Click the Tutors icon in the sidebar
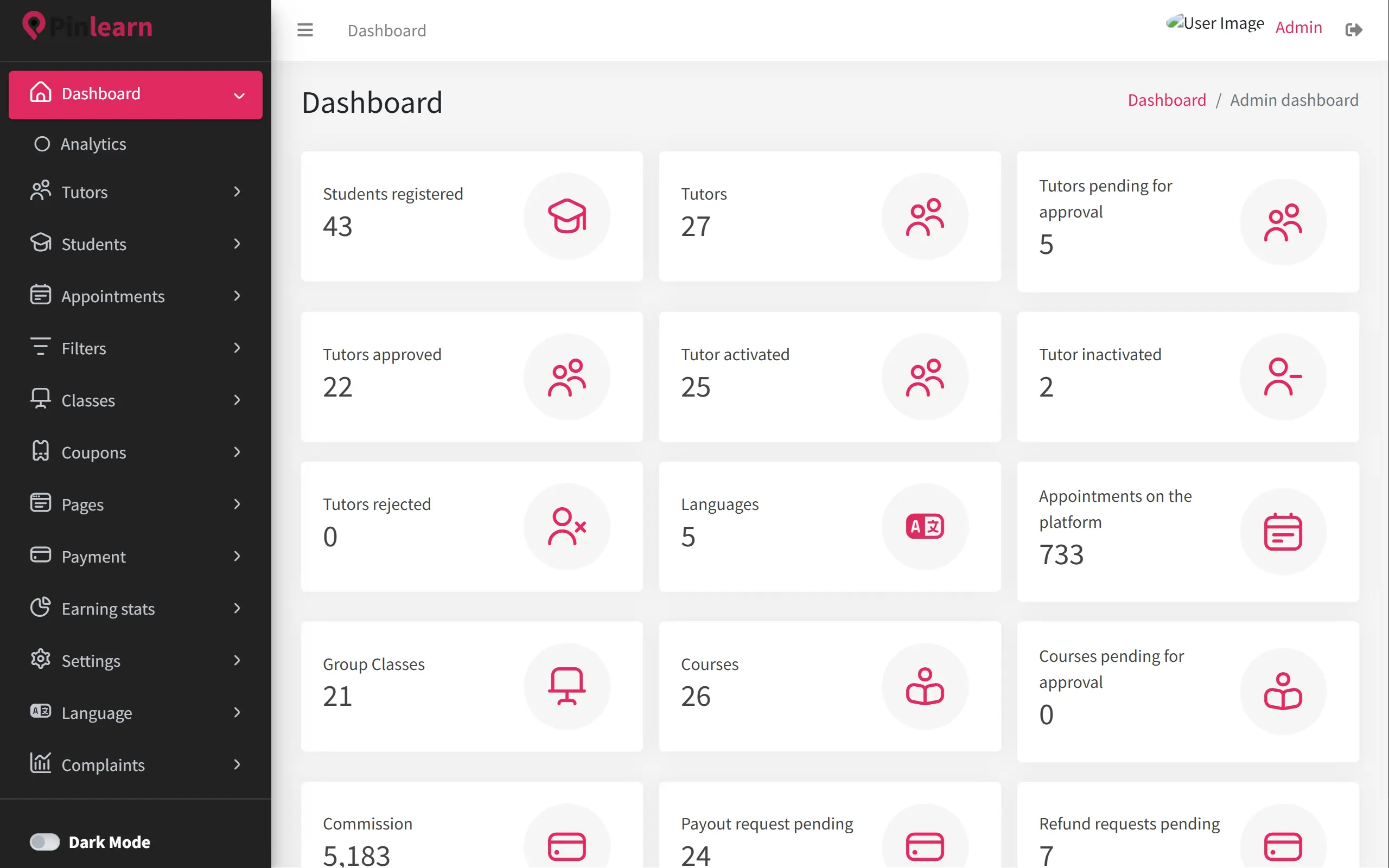The image size is (1389, 868). click(40, 192)
